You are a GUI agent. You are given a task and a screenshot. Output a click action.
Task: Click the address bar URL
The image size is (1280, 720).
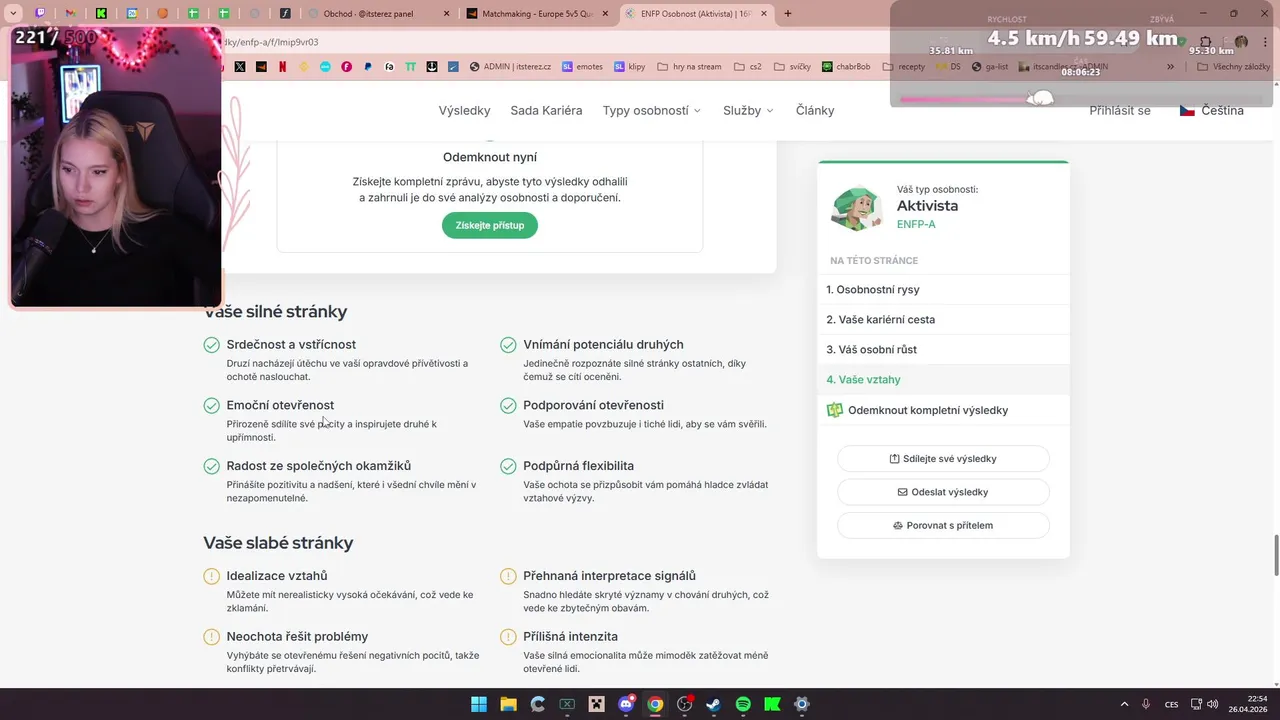tap(269, 42)
